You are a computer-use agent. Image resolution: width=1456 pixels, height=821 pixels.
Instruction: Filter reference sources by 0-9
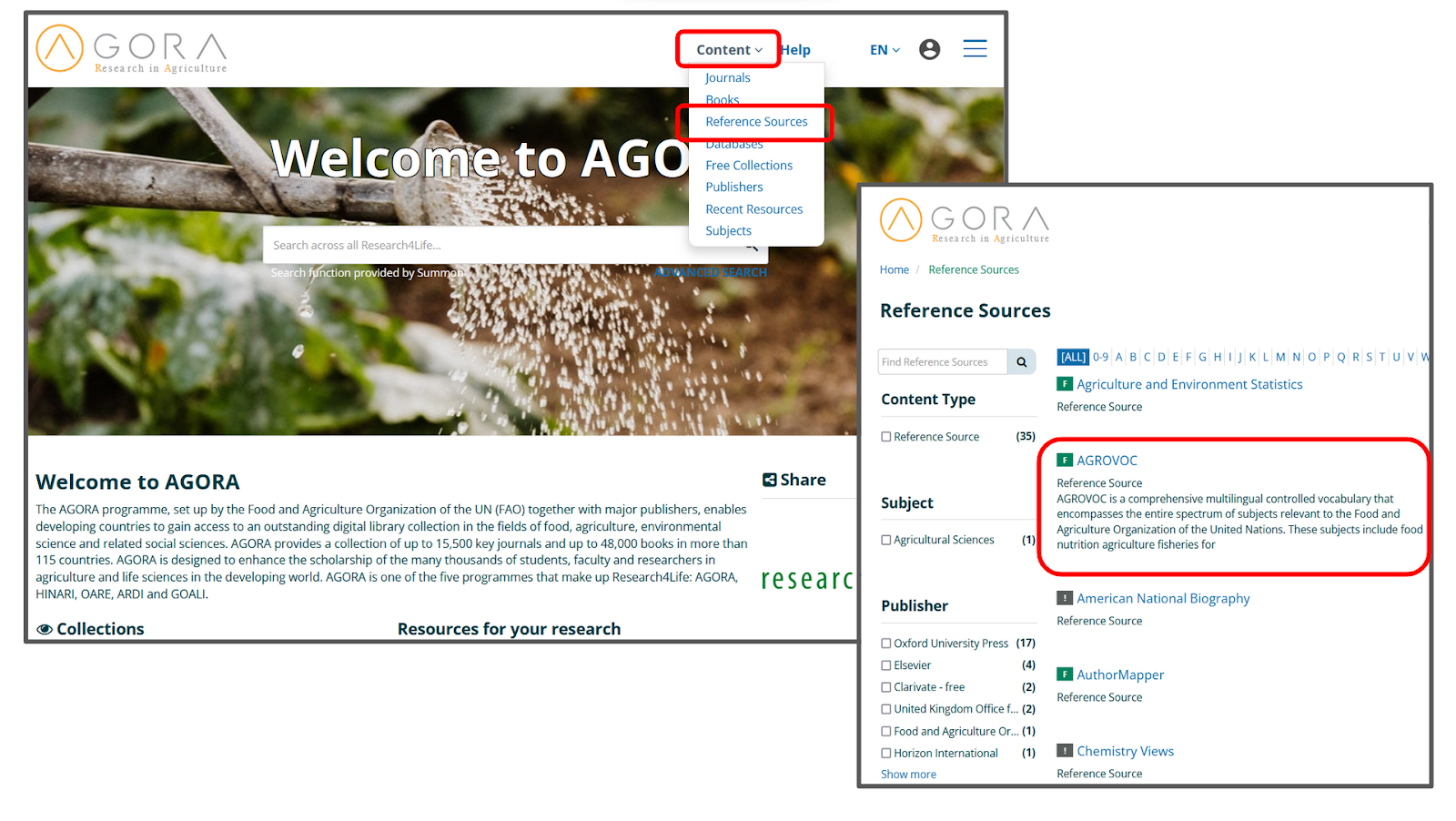tap(1101, 357)
